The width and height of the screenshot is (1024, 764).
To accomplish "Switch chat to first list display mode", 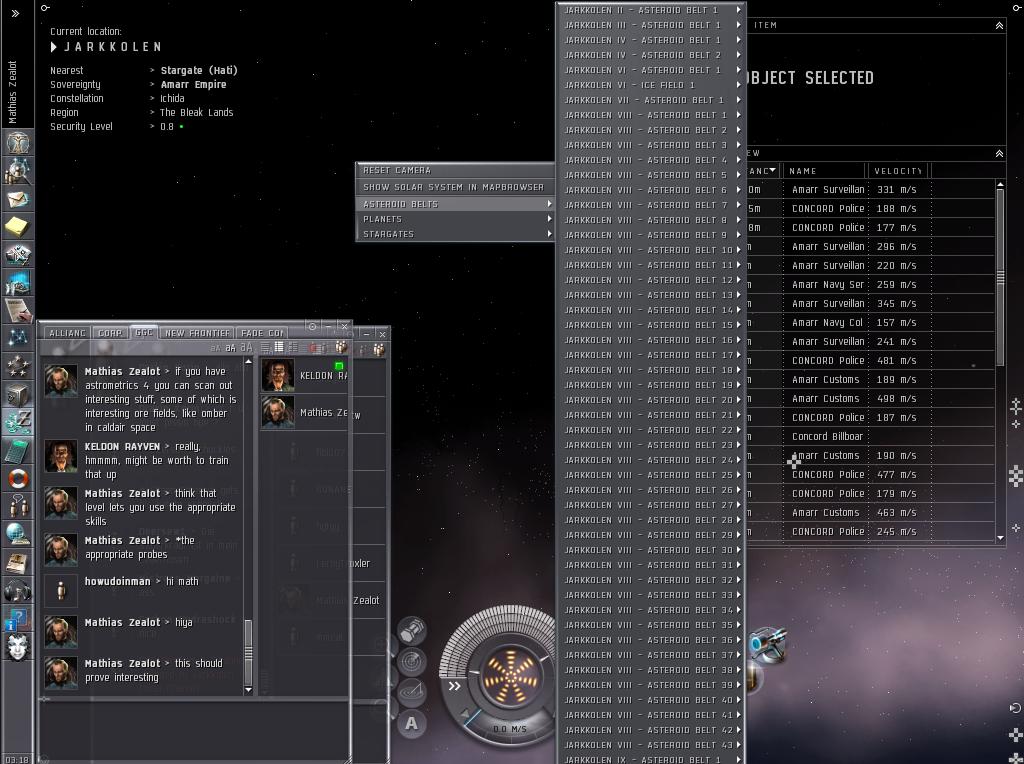I will coord(265,347).
